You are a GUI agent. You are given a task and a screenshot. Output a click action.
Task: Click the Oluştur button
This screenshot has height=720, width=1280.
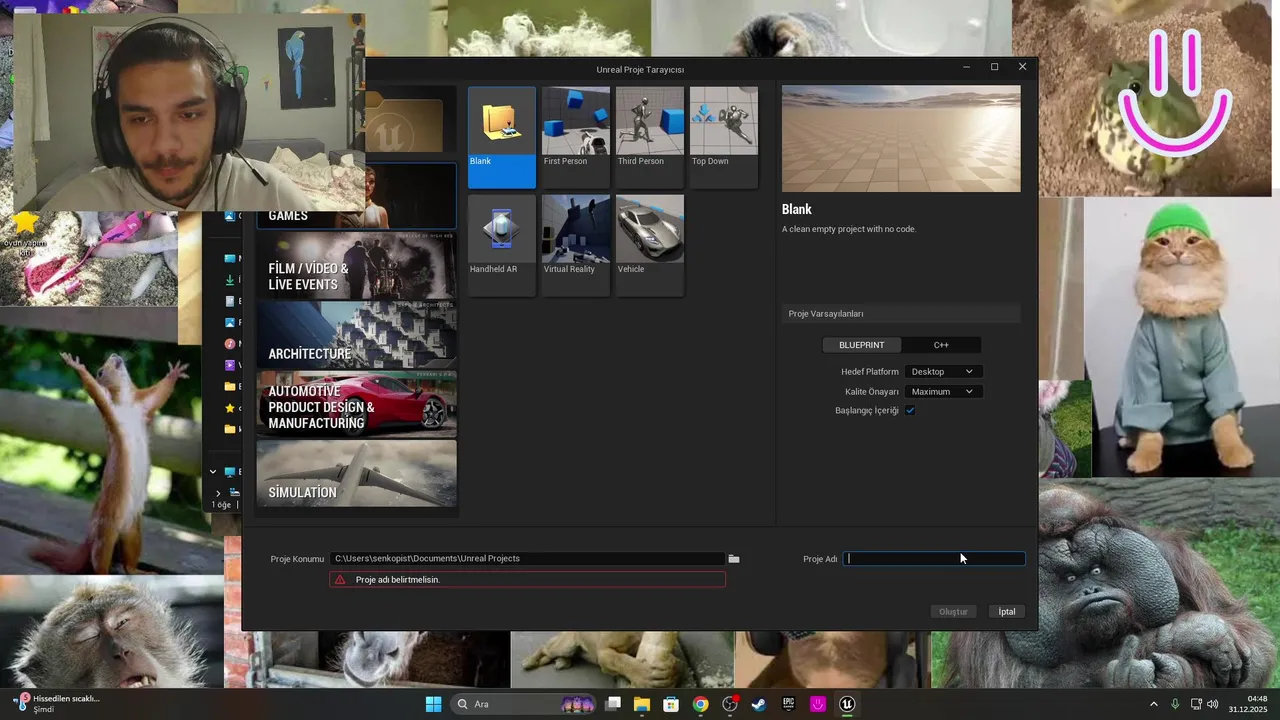click(953, 612)
